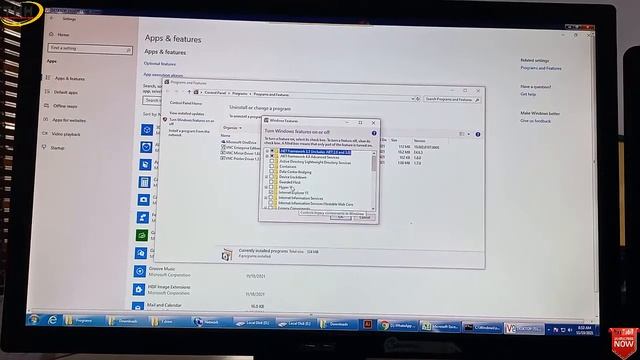Toggle .NET Framework 4.8 Advanced Services checkbox
The width and height of the screenshot is (640, 360).
[x=272, y=156]
